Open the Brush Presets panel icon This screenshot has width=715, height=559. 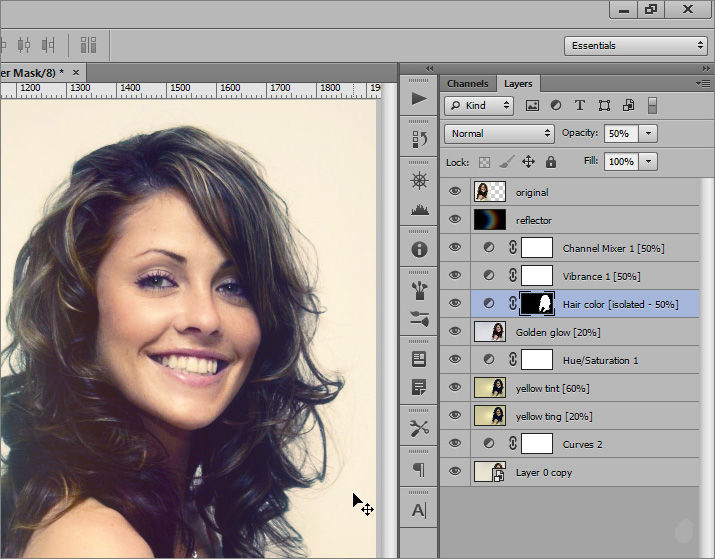coord(419,290)
